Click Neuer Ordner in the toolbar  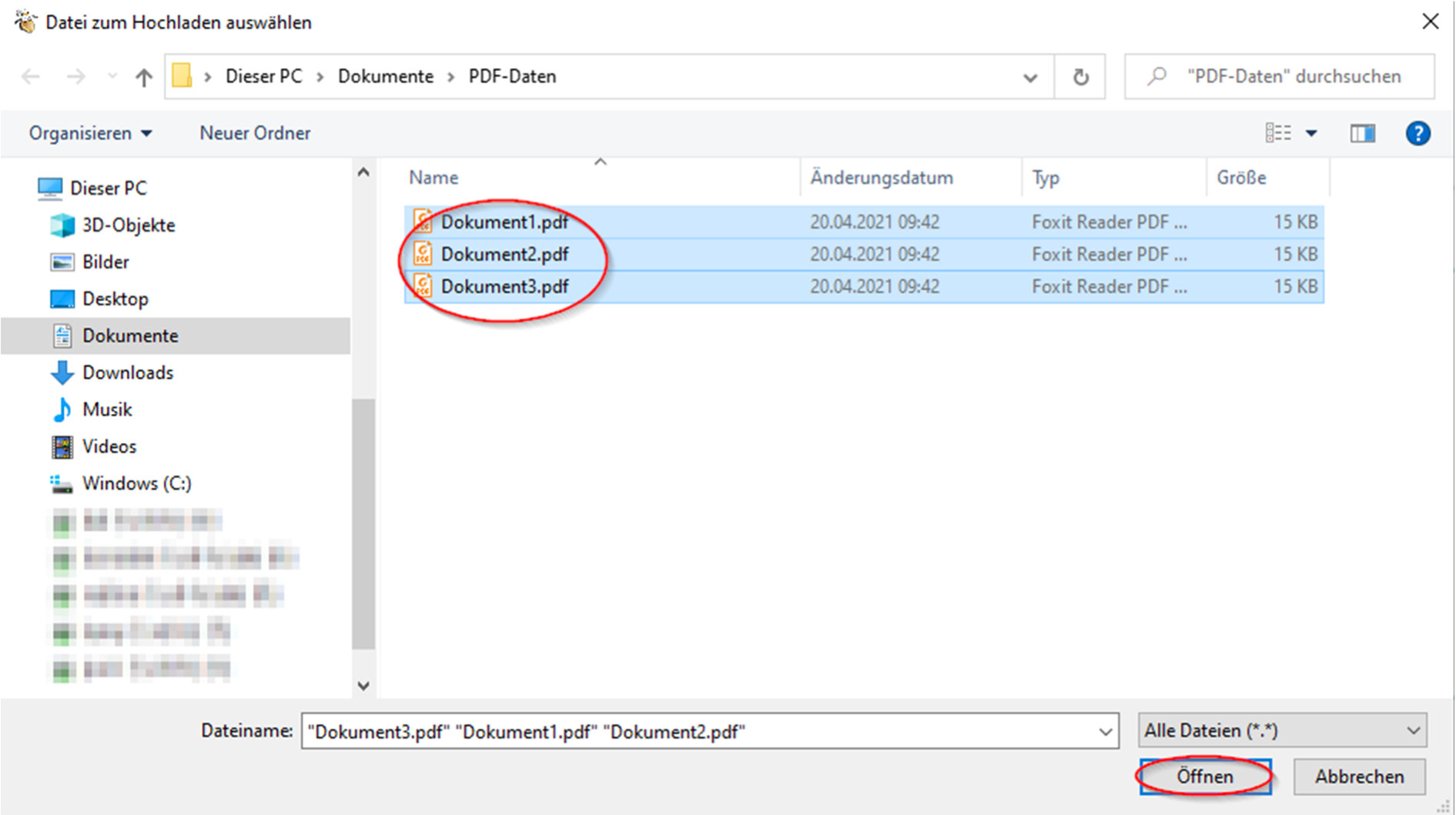point(255,133)
